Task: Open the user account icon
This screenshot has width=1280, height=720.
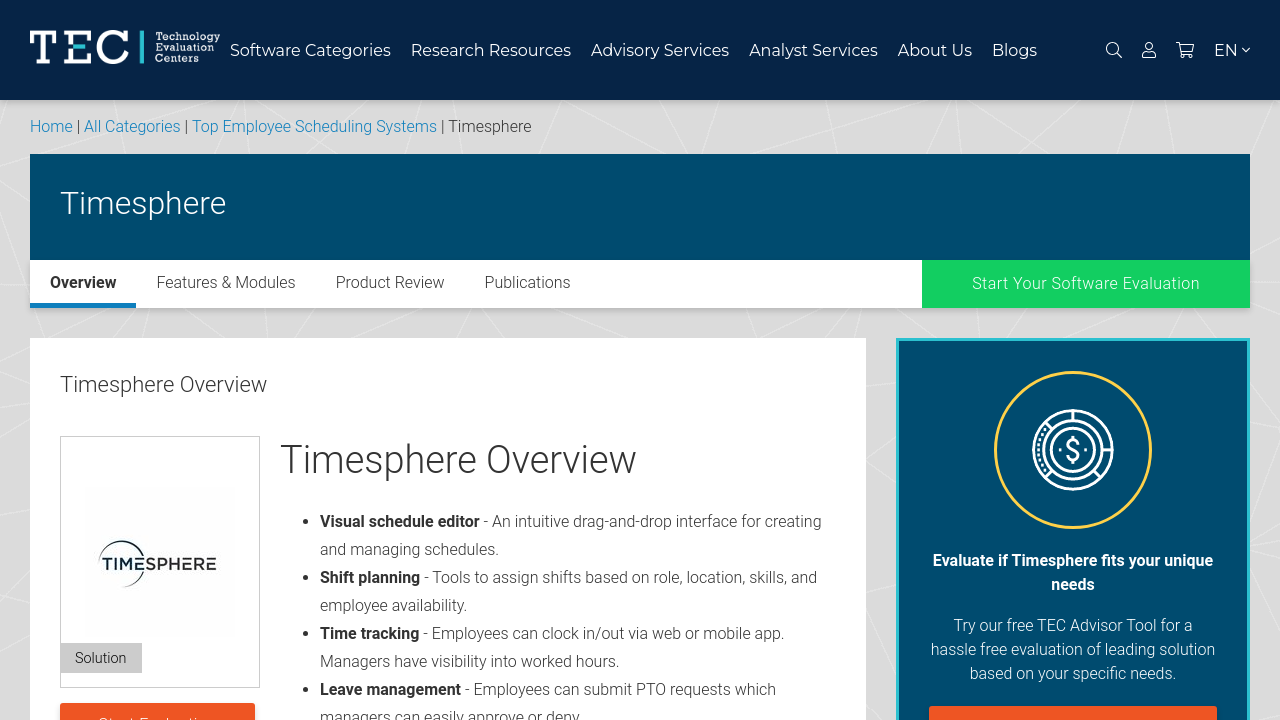Action: point(1149,50)
